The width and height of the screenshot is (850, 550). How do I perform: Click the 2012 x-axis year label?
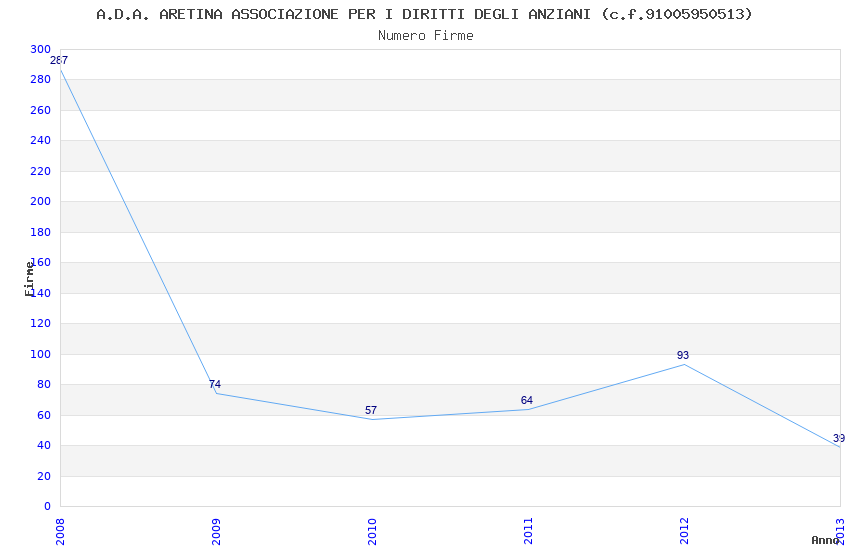(x=684, y=530)
